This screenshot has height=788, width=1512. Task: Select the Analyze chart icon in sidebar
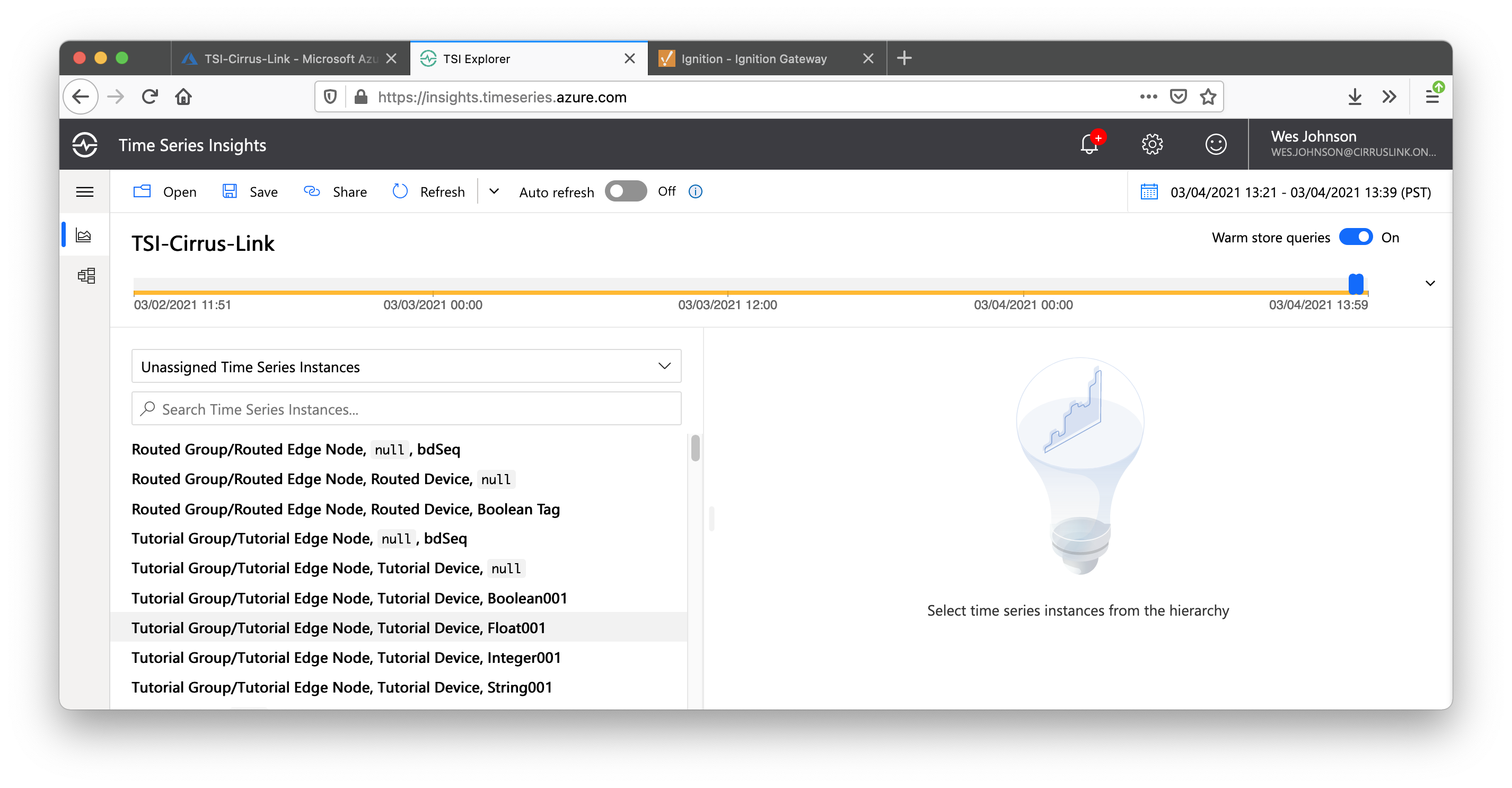[x=84, y=235]
